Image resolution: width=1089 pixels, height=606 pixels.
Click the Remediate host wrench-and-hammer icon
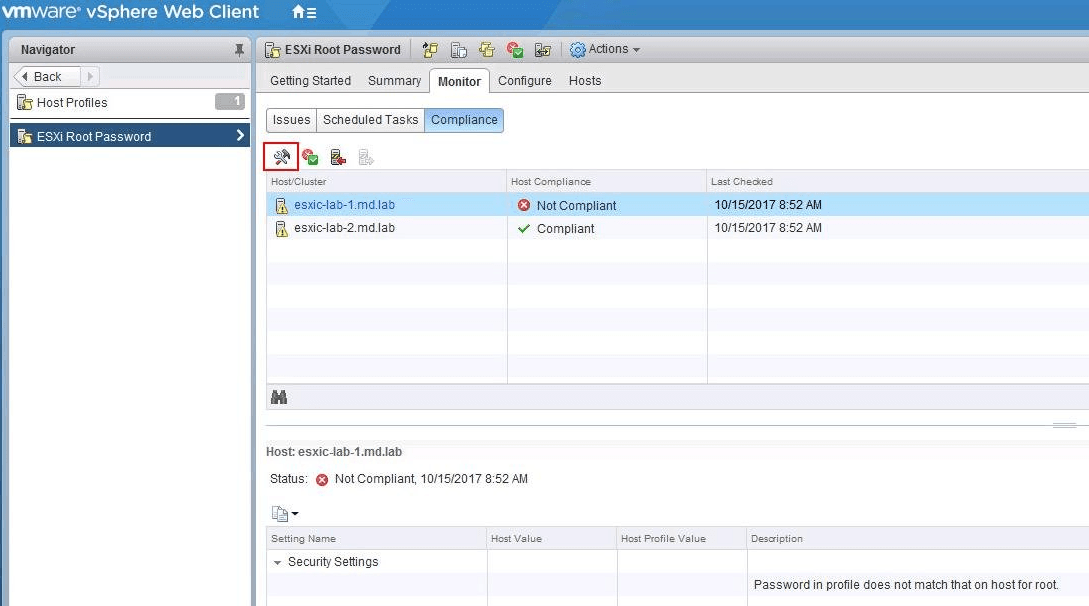click(x=281, y=157)
